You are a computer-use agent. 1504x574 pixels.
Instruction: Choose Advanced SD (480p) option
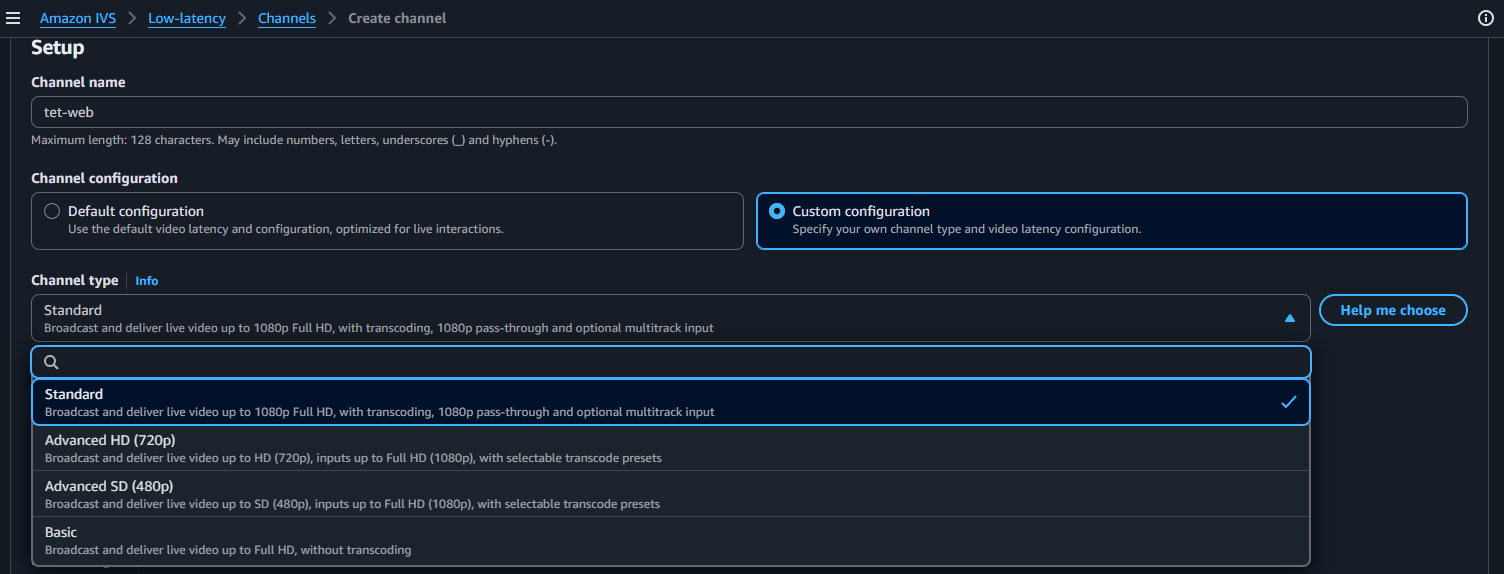click(x=671, y=494)
